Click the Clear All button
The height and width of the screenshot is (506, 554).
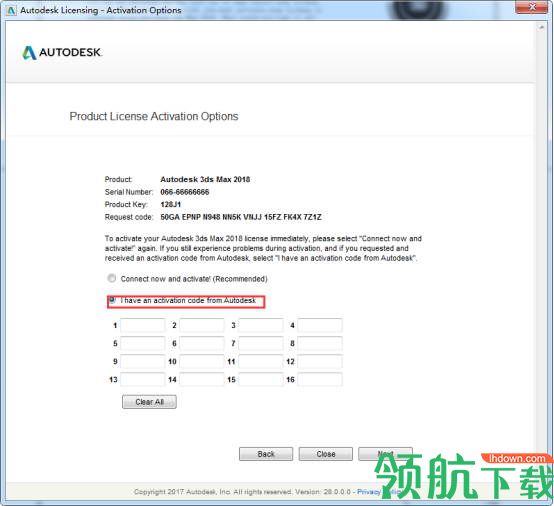(x=149, y=402)
